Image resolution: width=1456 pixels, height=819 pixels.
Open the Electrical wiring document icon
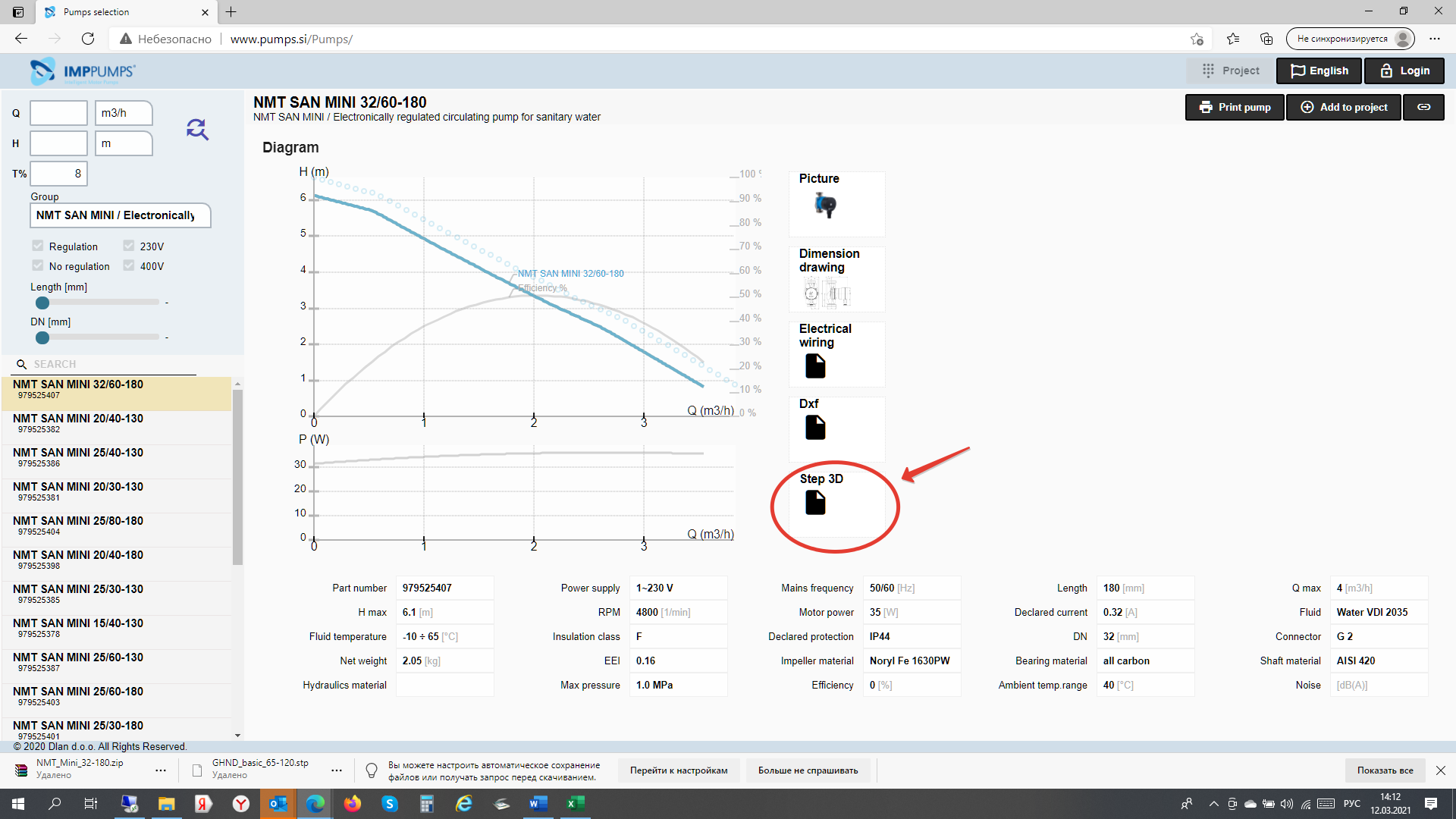(815, 366)
